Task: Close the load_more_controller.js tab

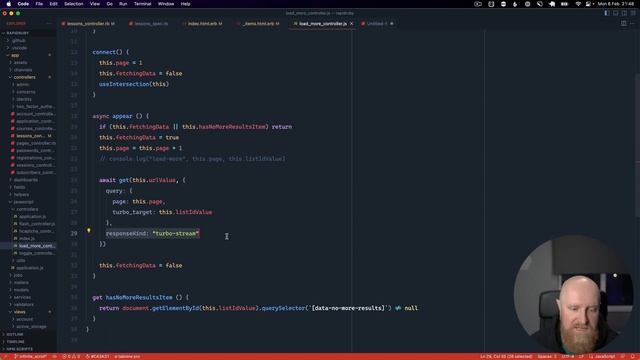Action: (x=351, y=24)
